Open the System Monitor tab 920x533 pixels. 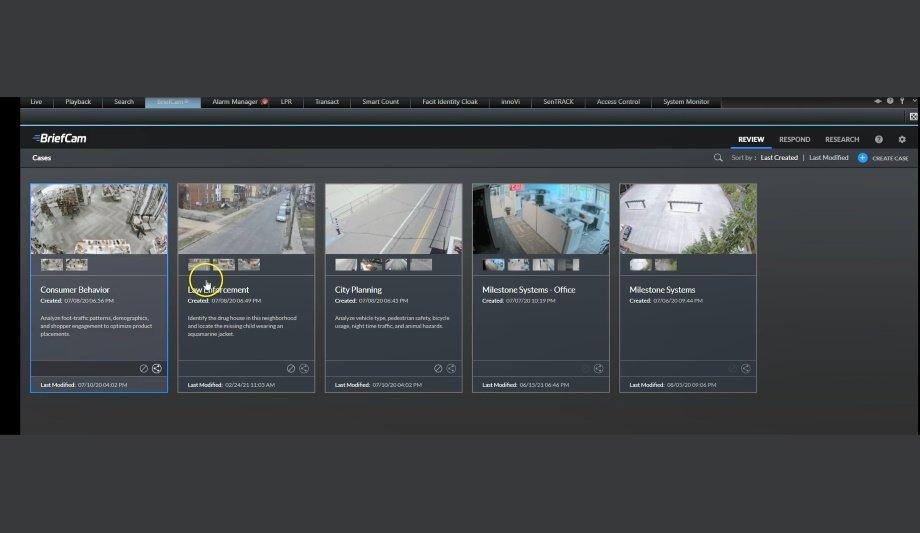point(686,102)
